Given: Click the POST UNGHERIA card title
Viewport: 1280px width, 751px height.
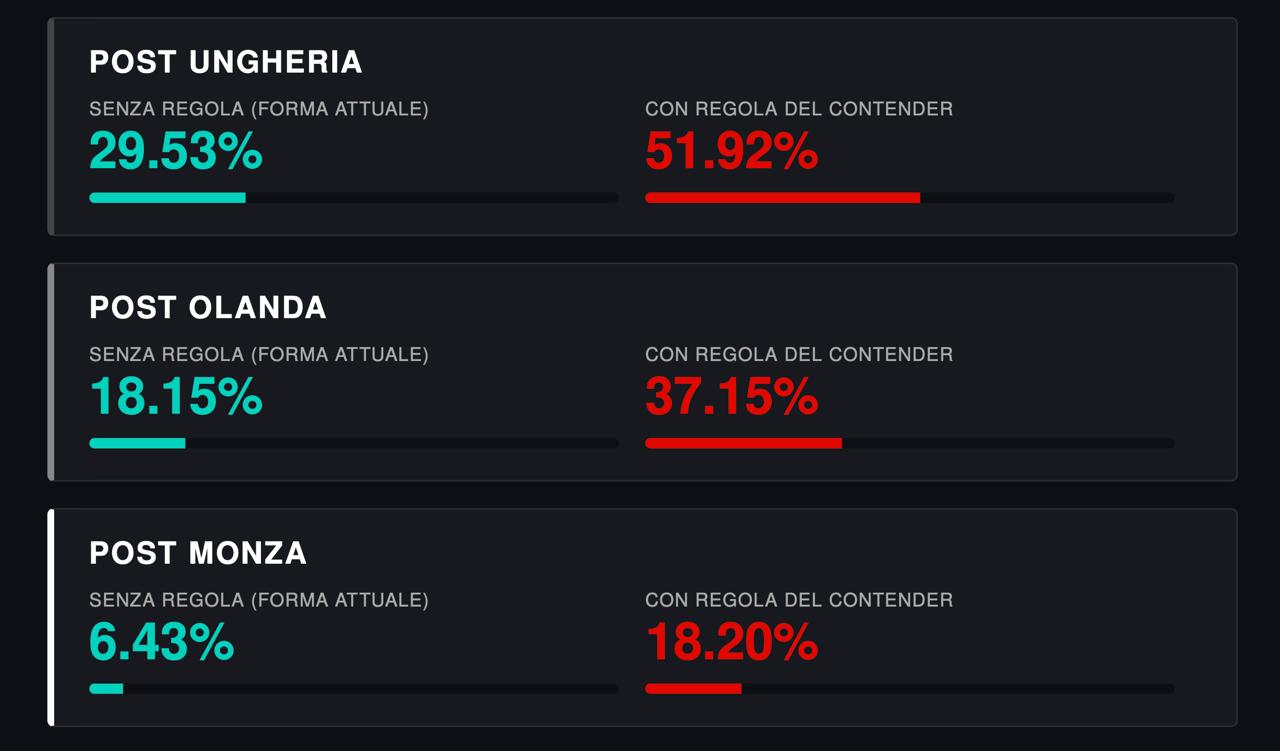Looking at the screenshot, I should tap(226, 62).
